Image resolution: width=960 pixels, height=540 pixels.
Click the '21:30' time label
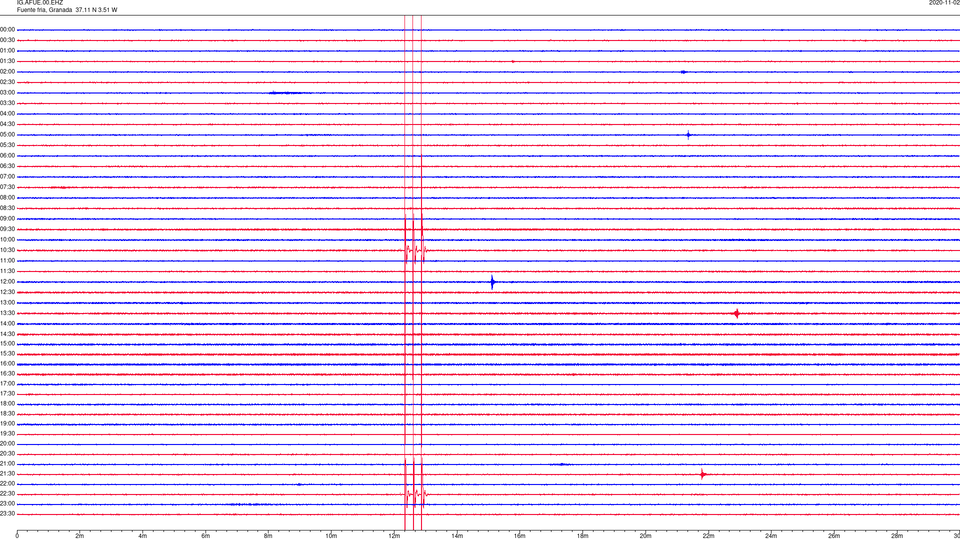[7, 473]
